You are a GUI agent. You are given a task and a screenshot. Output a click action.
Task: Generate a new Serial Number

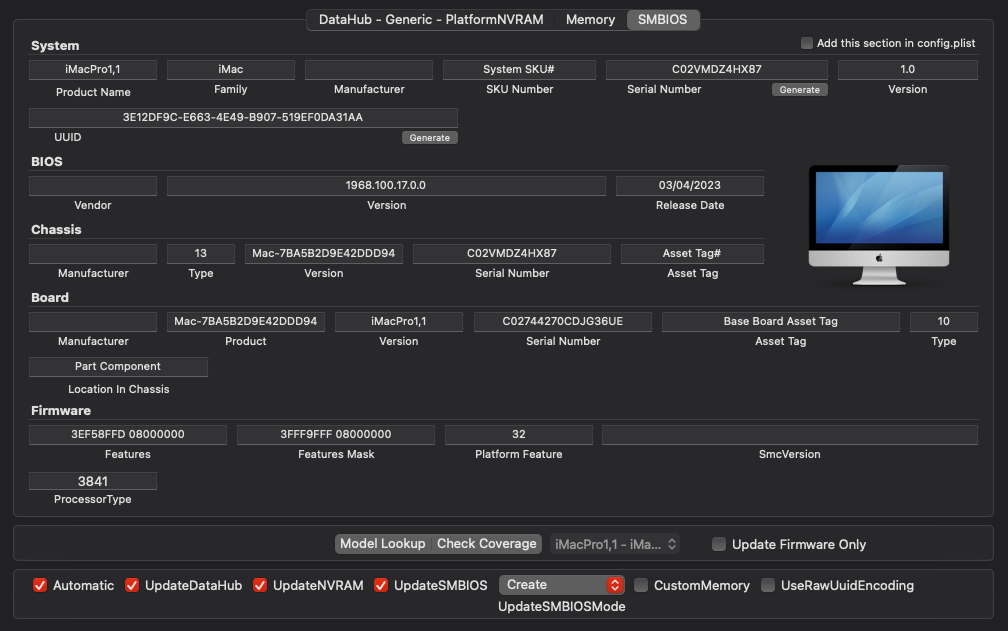[x=799, y=89]
